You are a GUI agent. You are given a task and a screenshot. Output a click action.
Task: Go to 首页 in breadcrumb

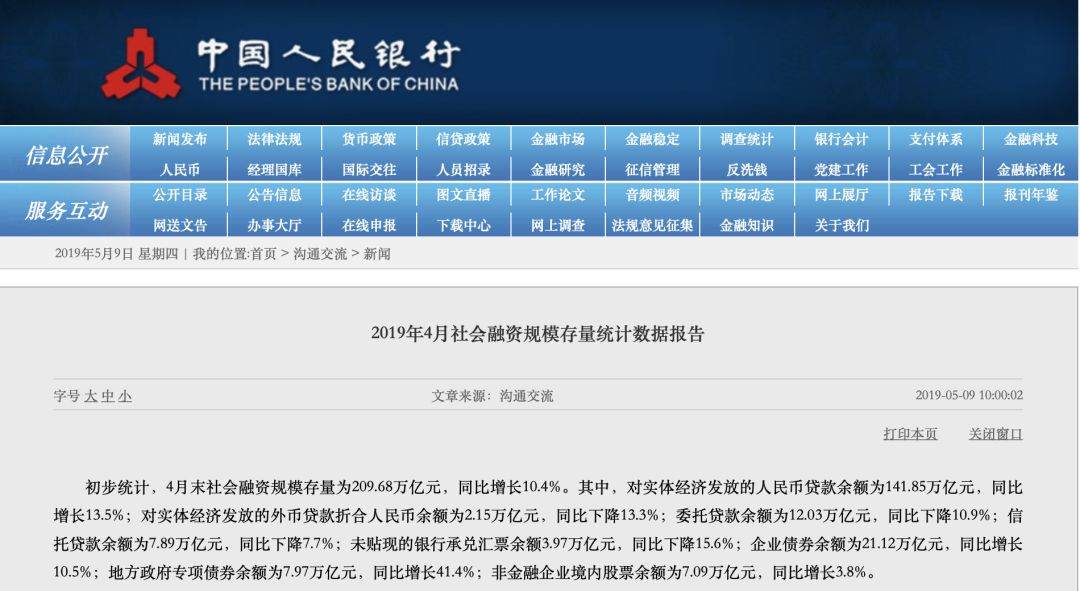263,254
